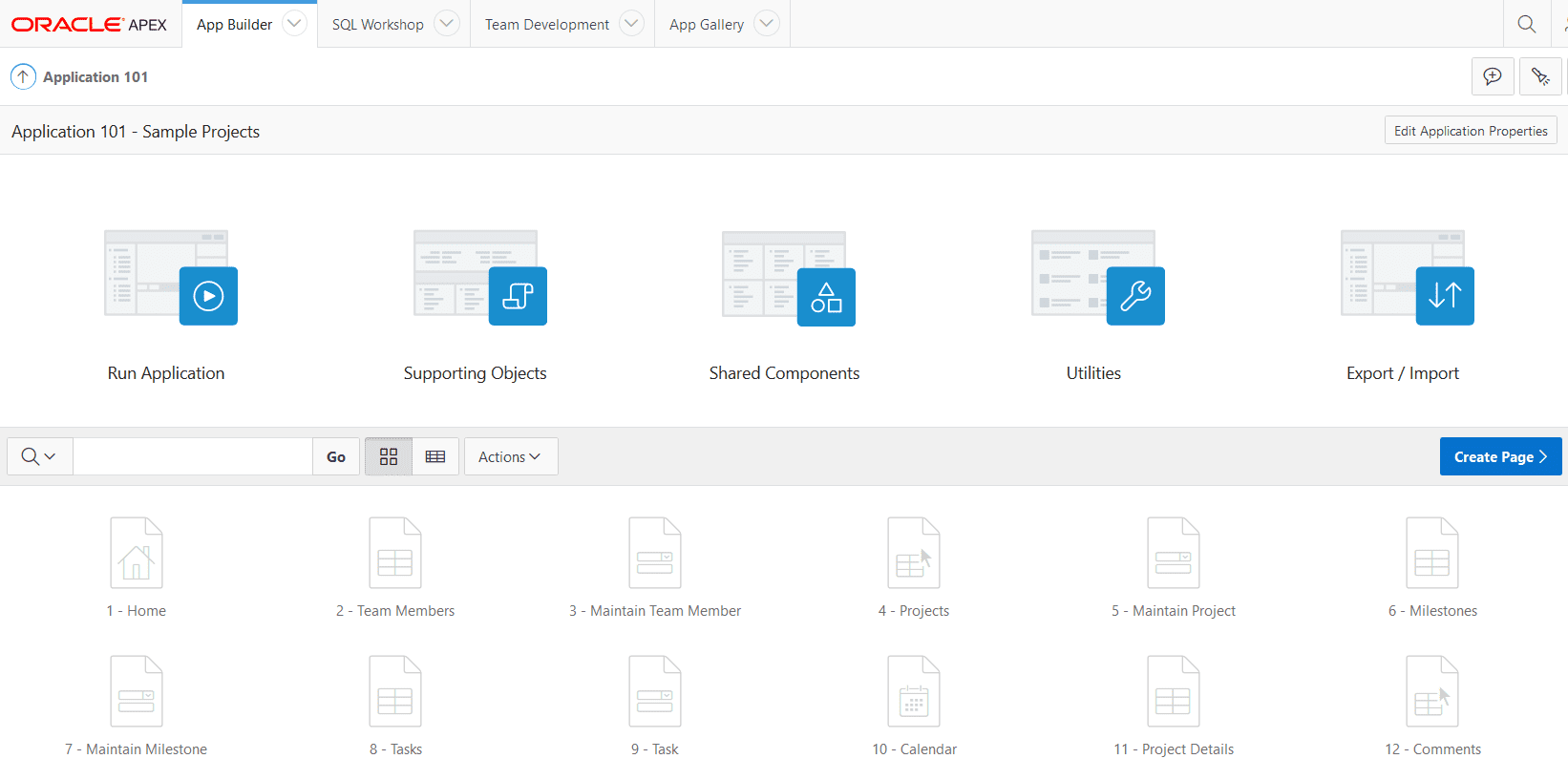Image resolution: width=1568 pixels, height=780 pixels.
Task: Click Edit Application Properties button
Action: [x=1471, y=131]
